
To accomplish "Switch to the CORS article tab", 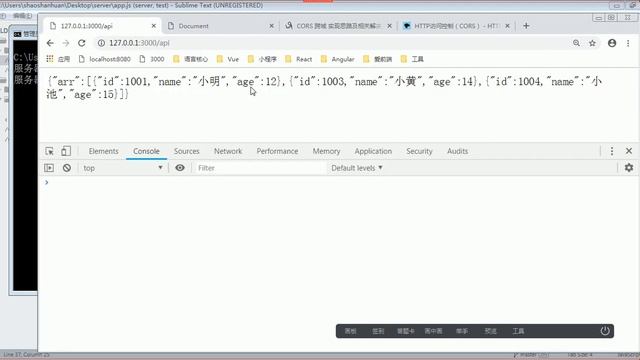I will click(338, 26).
